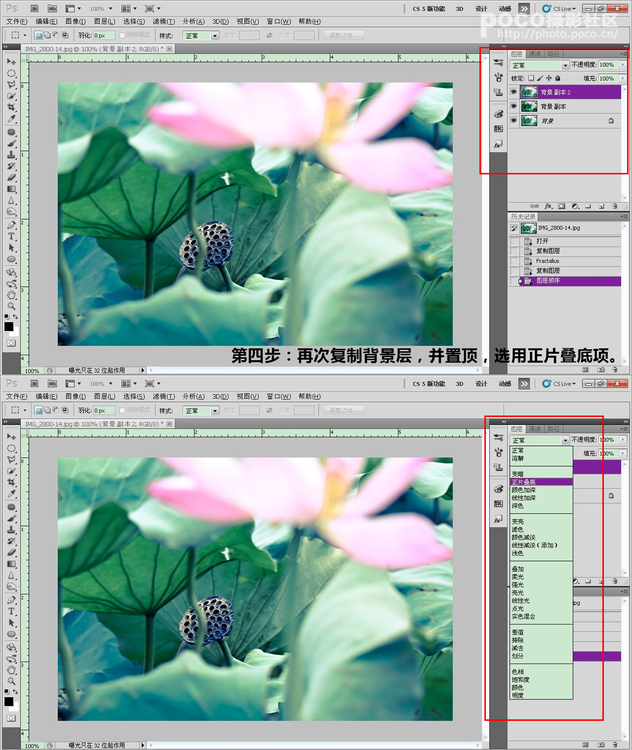632x750 pixels.
Task: Click the 背景 副本 2 layer thumbnail, upper window
Action: click(x=529, y=92)
